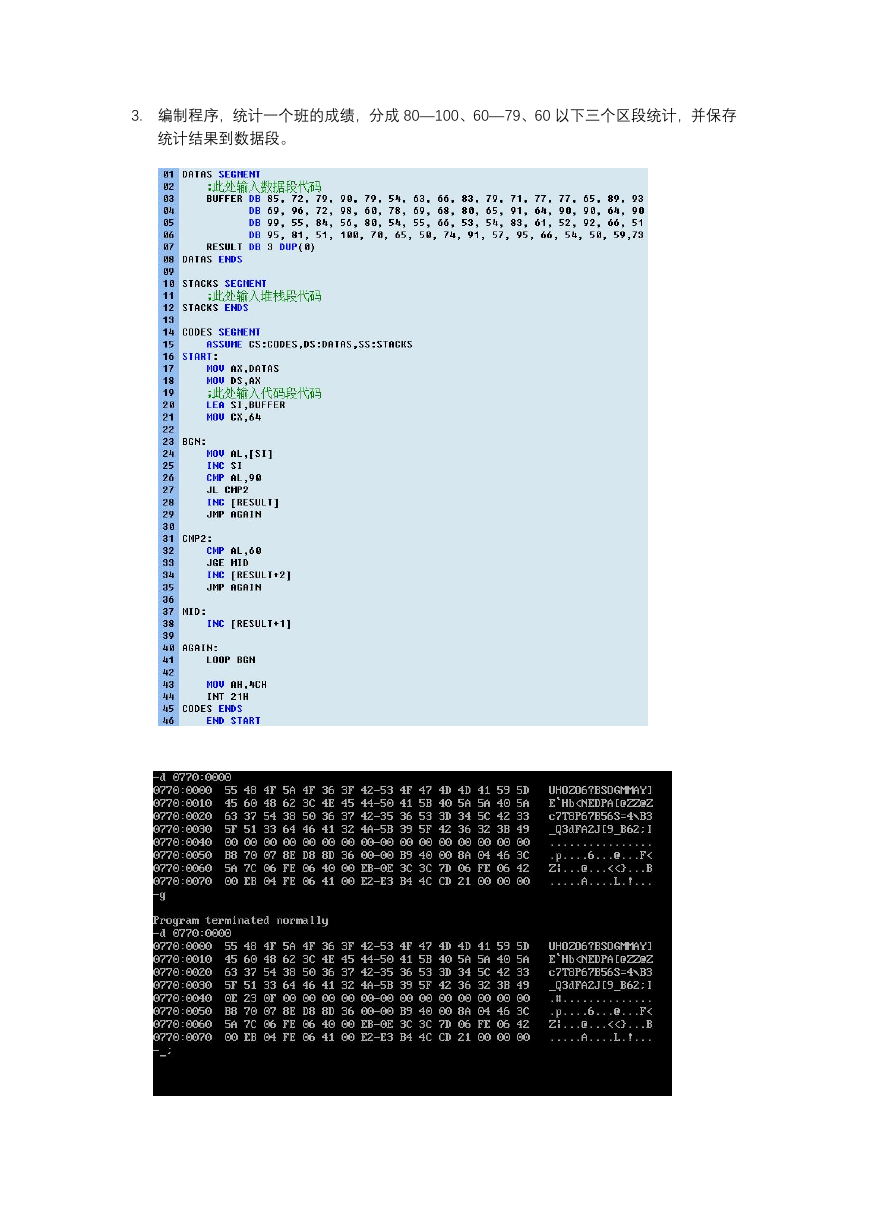The width and height of the screenshot is (869, 1228).
Task: Click the 'END START' code line
Action: coord(233,721)
